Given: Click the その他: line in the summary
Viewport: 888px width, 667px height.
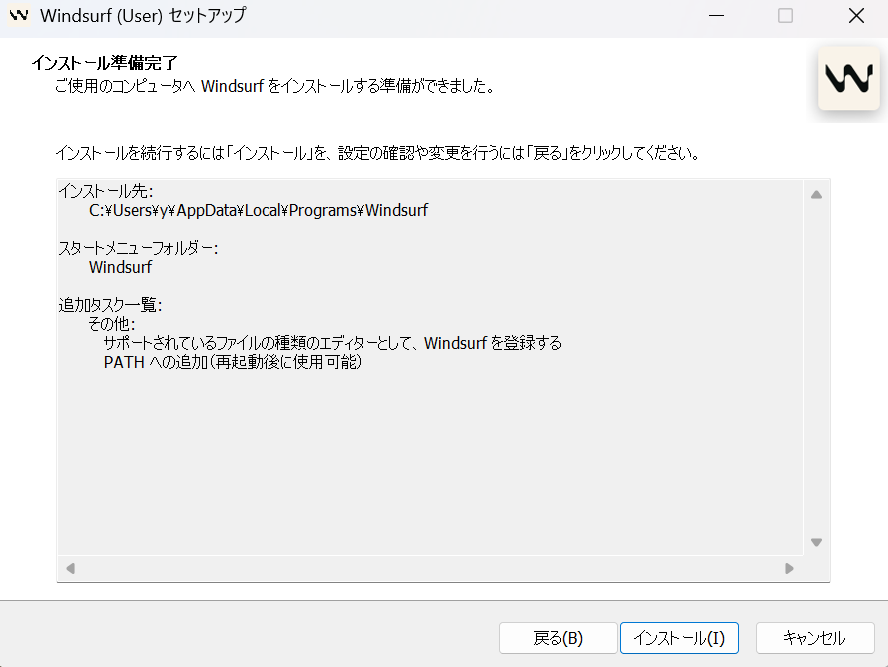Looking at the screenshot, I should click(x=112, y=324).
